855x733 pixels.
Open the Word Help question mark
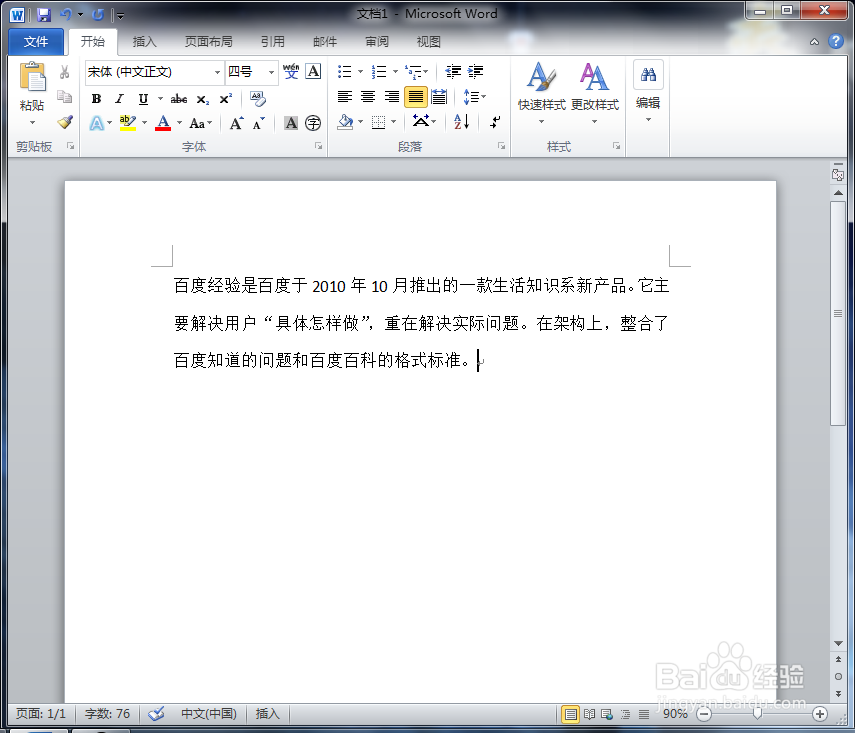click(x=835, y=41)
